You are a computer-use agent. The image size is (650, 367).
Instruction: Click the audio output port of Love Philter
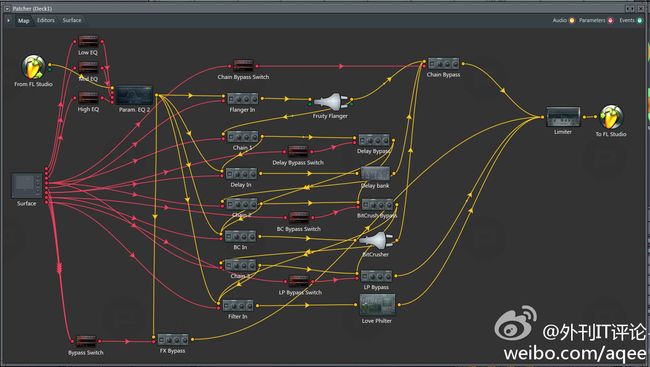coord(399,305)
